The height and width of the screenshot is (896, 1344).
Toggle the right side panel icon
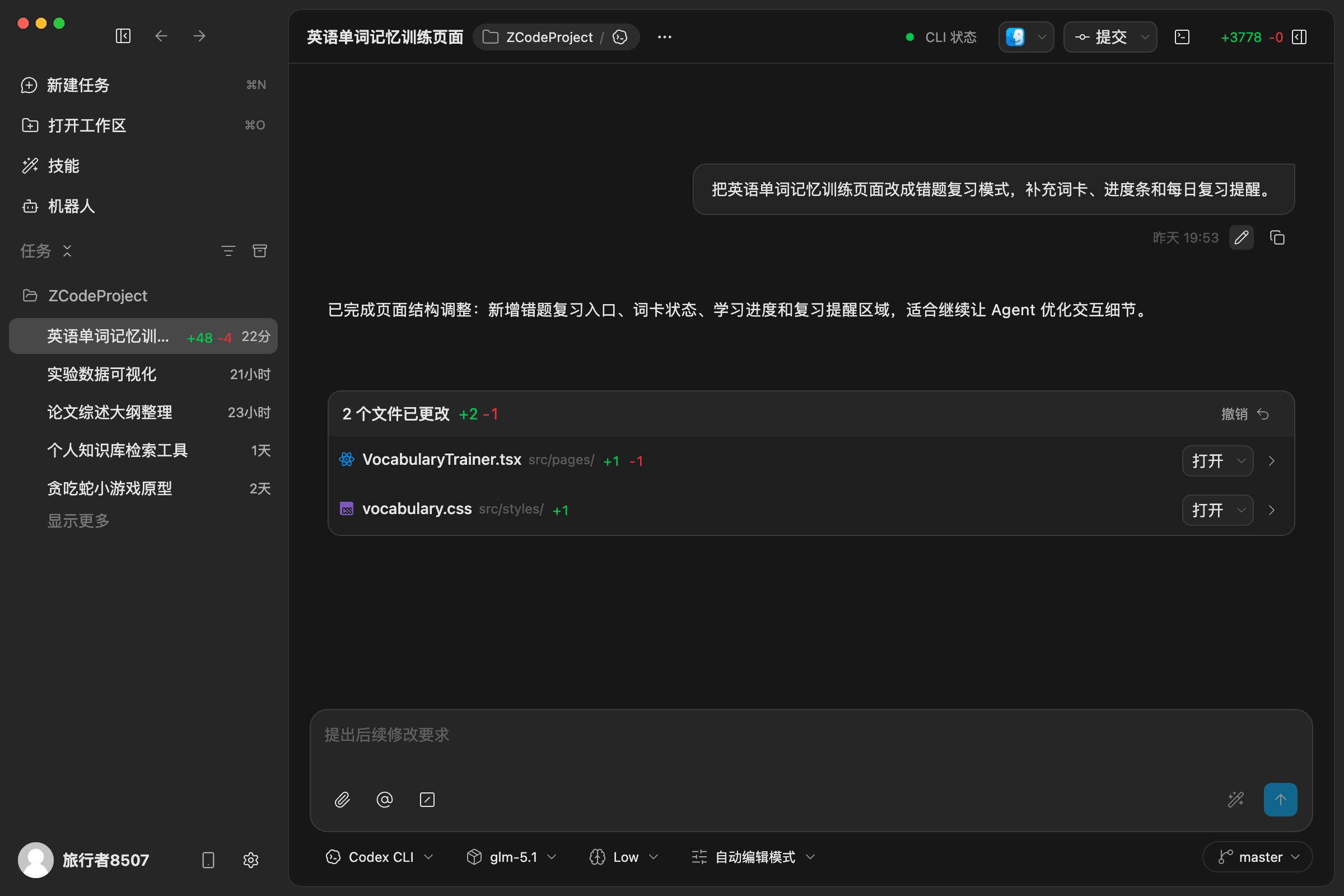[x=1299, y=37]
